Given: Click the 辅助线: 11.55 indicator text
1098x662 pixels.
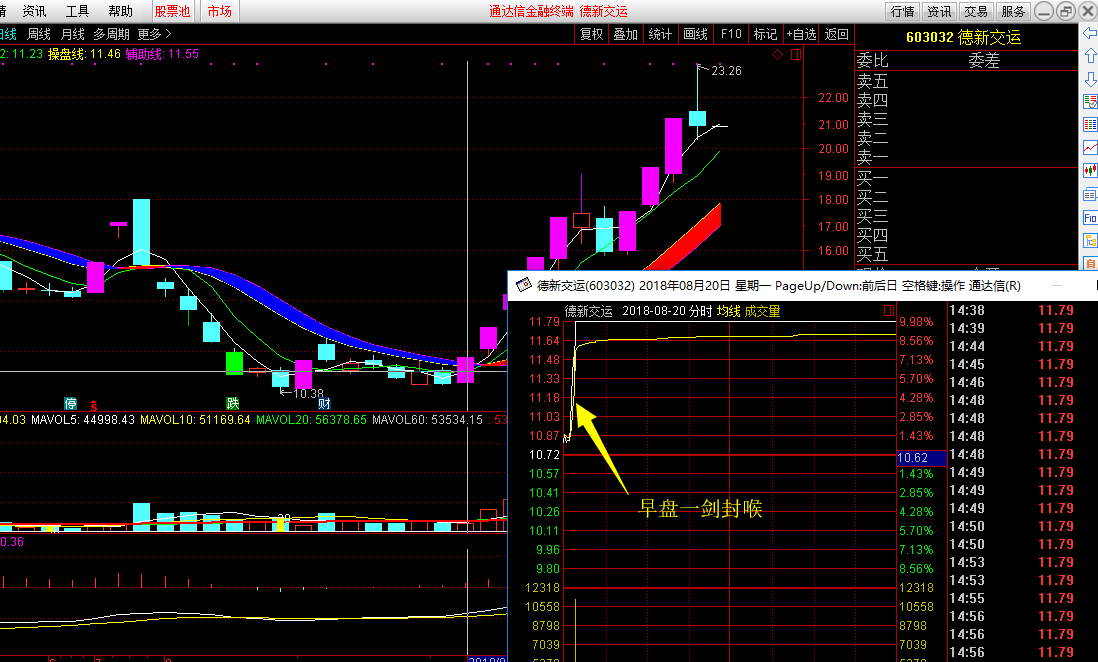Looking at the screenshot, I should click(162, 54).
